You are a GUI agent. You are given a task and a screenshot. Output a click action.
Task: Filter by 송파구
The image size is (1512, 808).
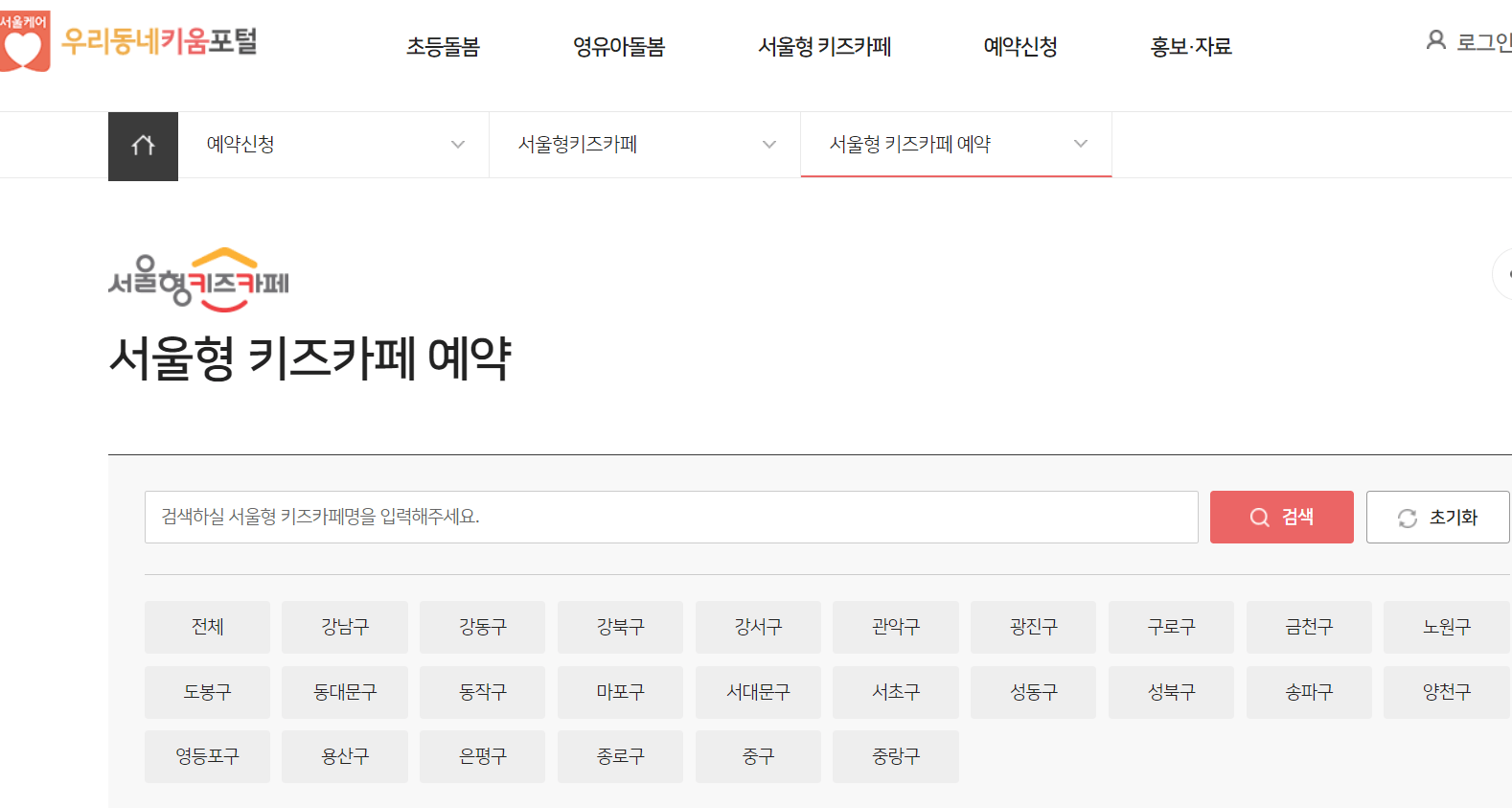(1309, 692)
